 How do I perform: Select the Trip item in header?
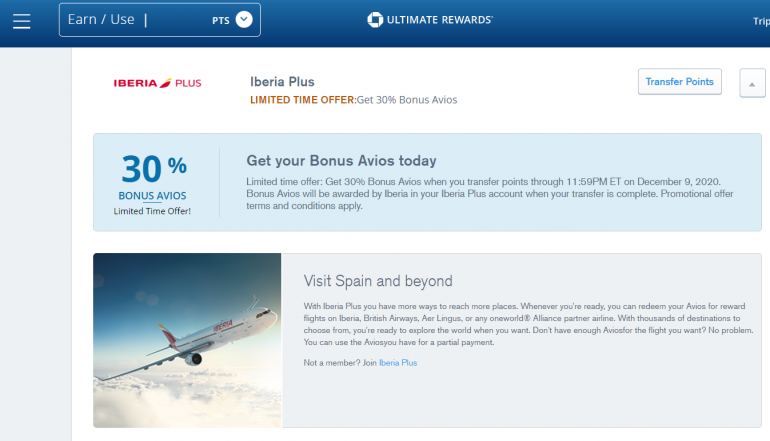click(x=761, y=21)
